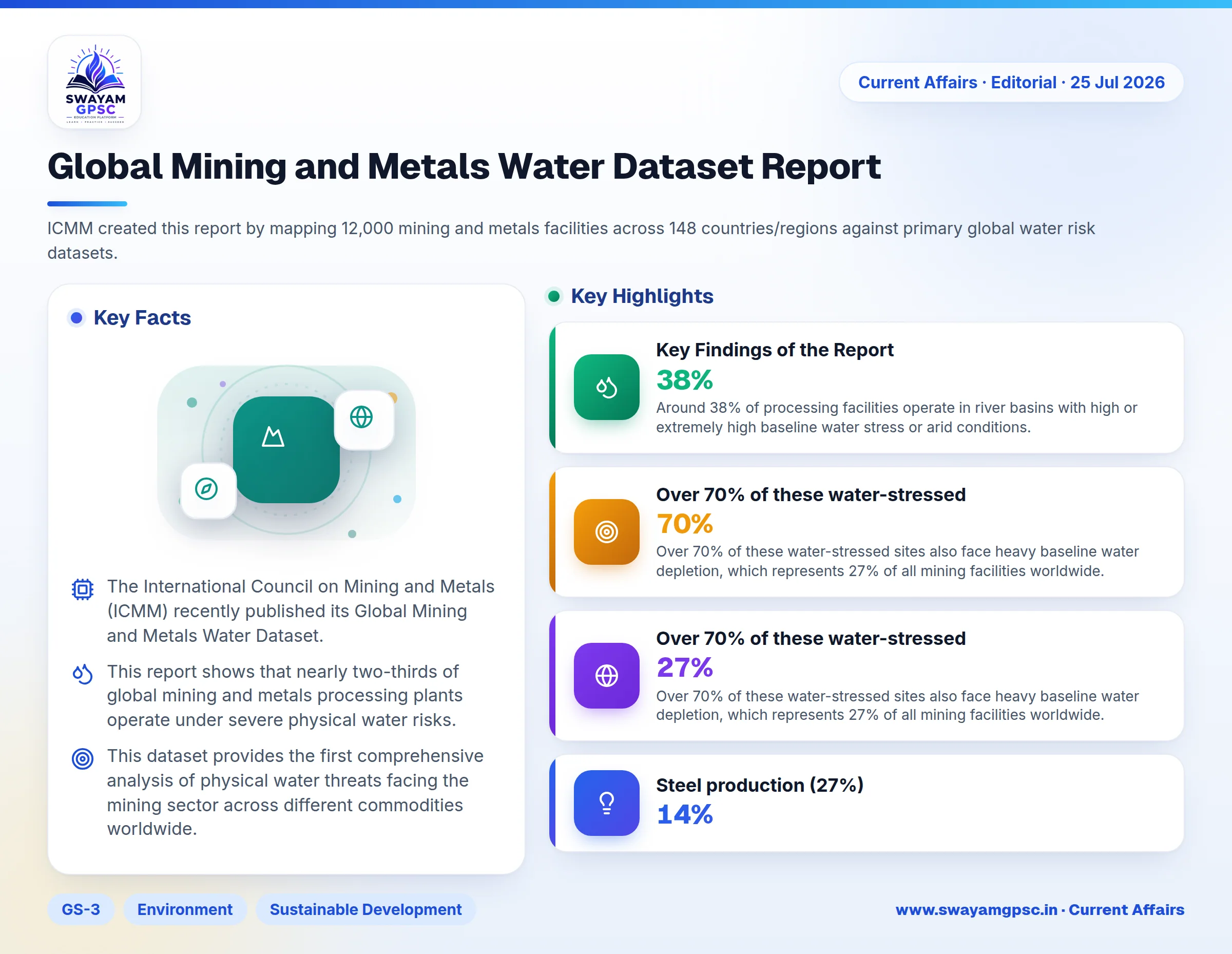The height and width of the screenshot is (954, 1232).
Task: Click the orange card's depletion description
Action: click(x=897, y=561)
